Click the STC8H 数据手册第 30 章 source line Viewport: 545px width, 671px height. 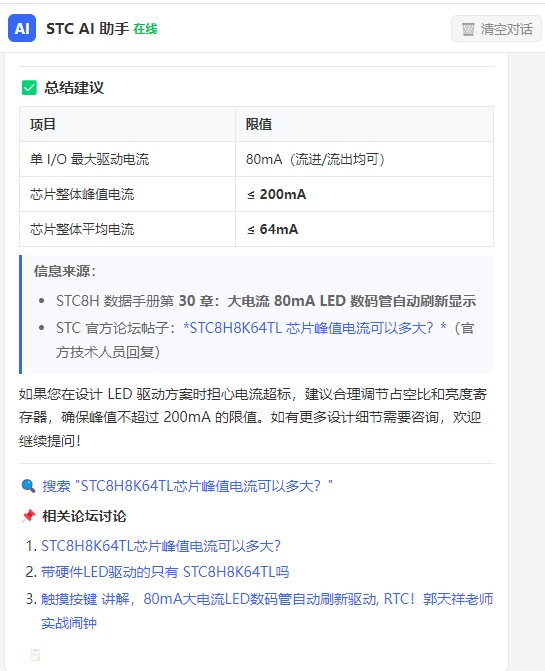pos(266,301)
